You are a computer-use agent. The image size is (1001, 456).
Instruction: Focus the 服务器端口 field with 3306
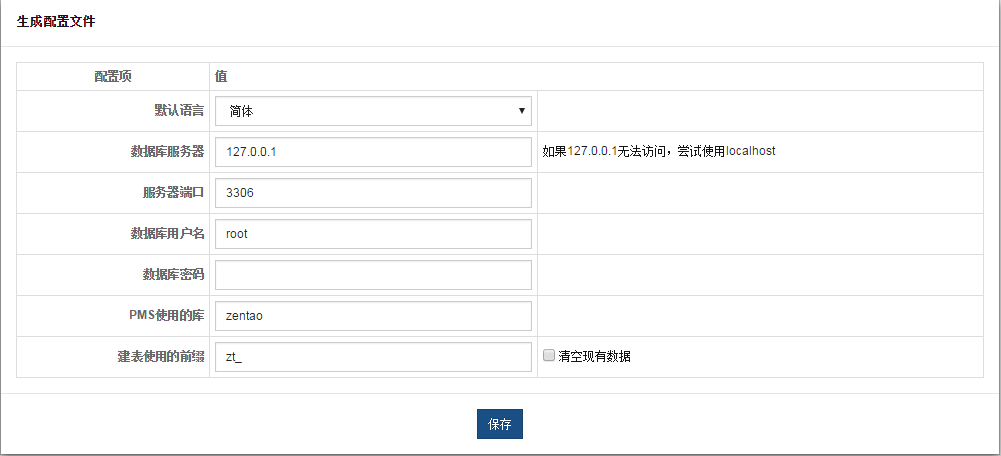point(373,193)
